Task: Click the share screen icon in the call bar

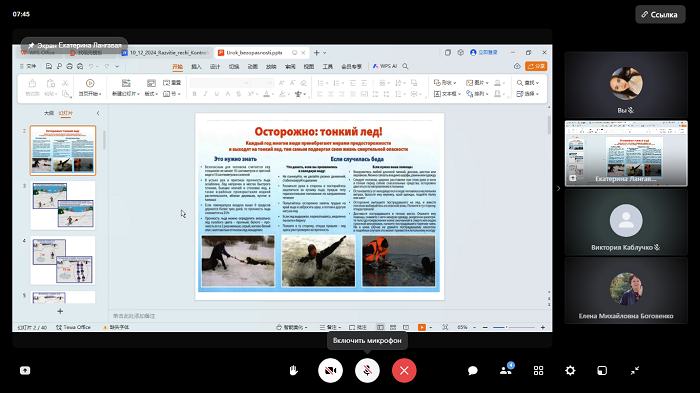Action: 25,370
